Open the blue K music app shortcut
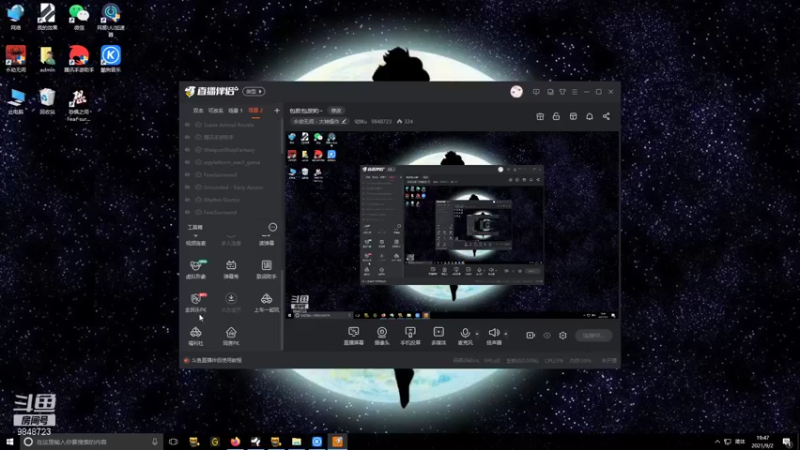 110,59
